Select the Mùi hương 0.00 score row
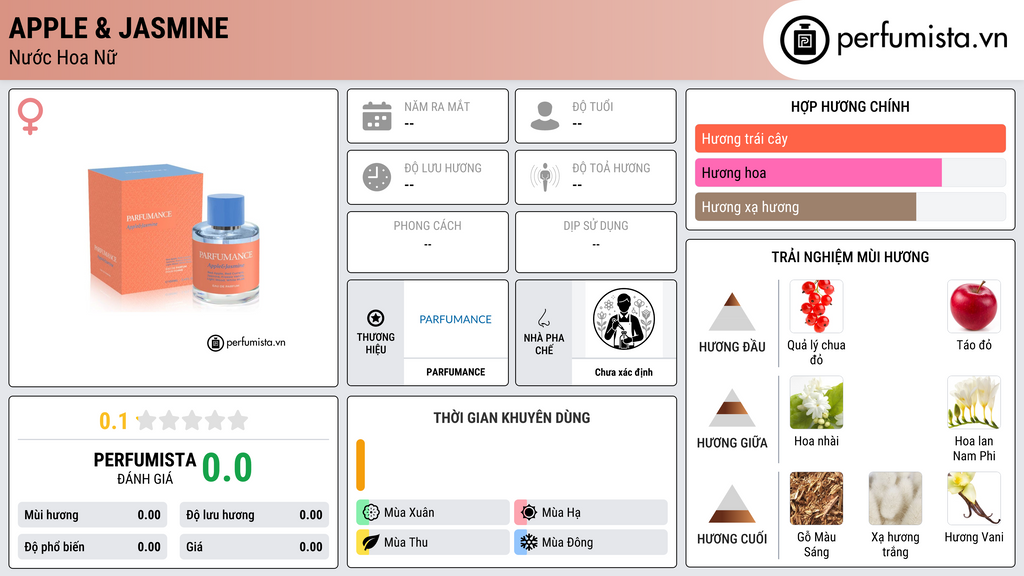This screenshot has height=576, width=1024. (x=92, y=515)
